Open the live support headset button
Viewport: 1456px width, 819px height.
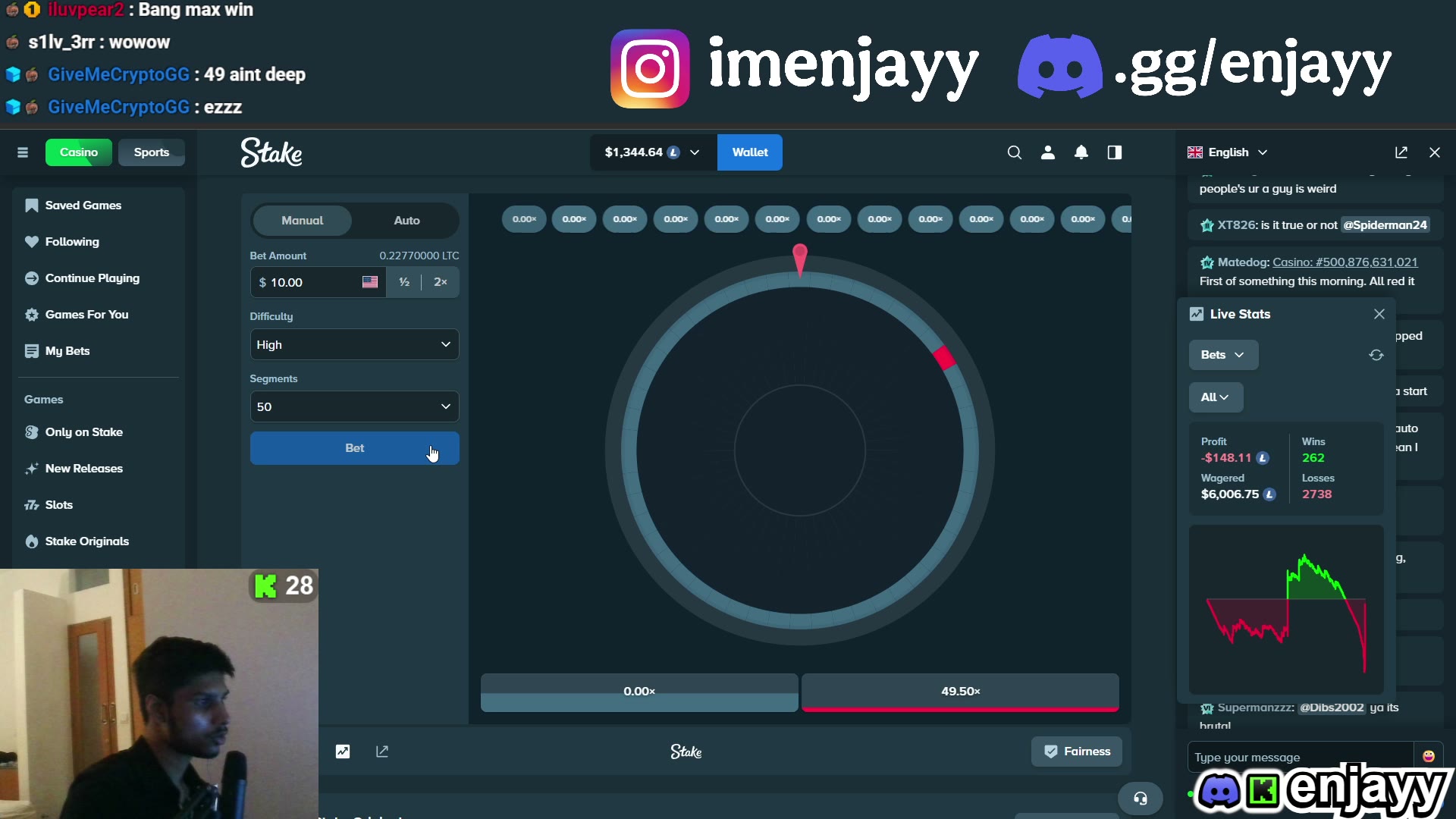click(x=1141, y=799)
